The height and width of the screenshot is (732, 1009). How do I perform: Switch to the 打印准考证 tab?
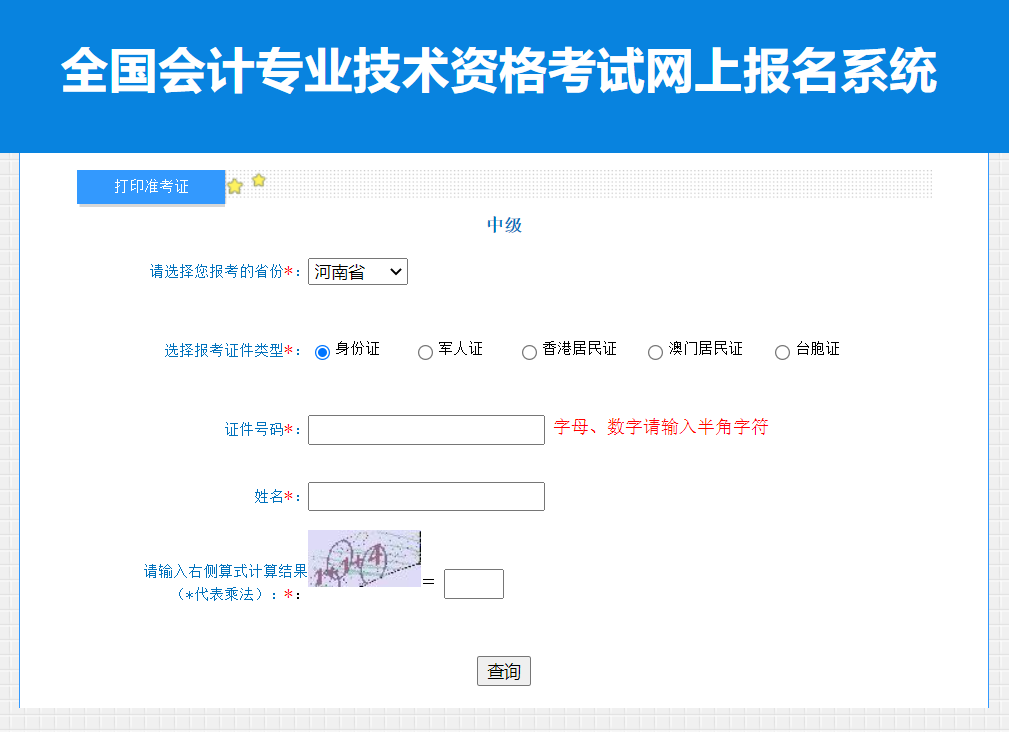[x=150, y=186]
